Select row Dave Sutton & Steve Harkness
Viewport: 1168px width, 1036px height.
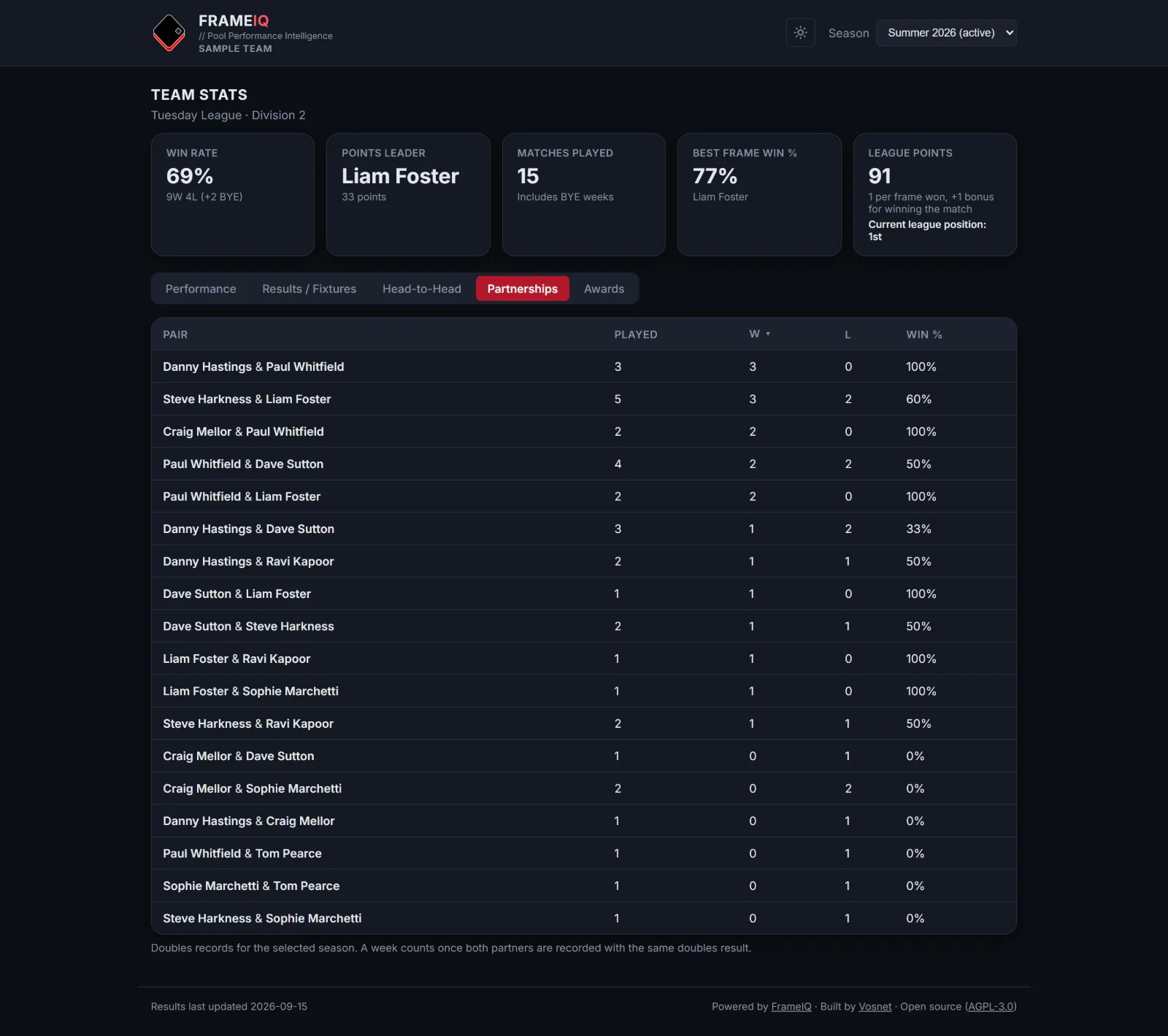(583, 626)
